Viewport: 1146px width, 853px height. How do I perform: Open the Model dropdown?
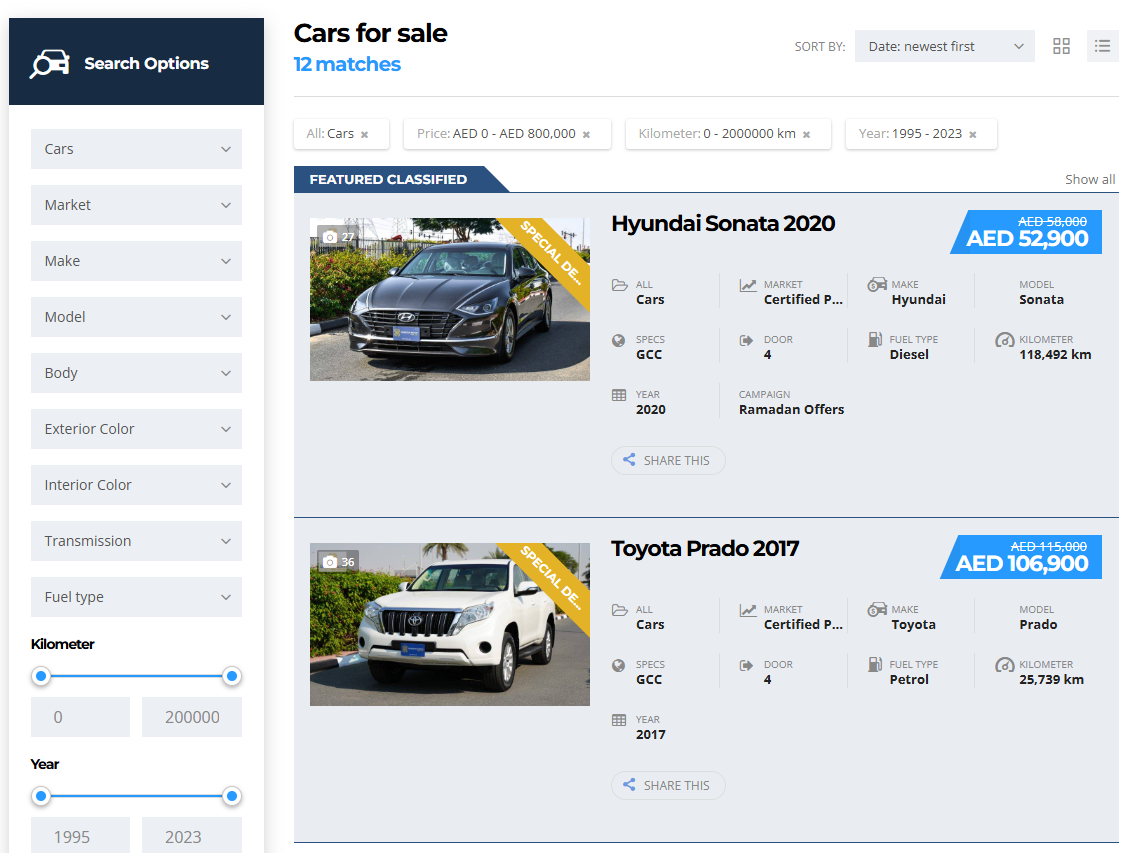tap(136, 317)
